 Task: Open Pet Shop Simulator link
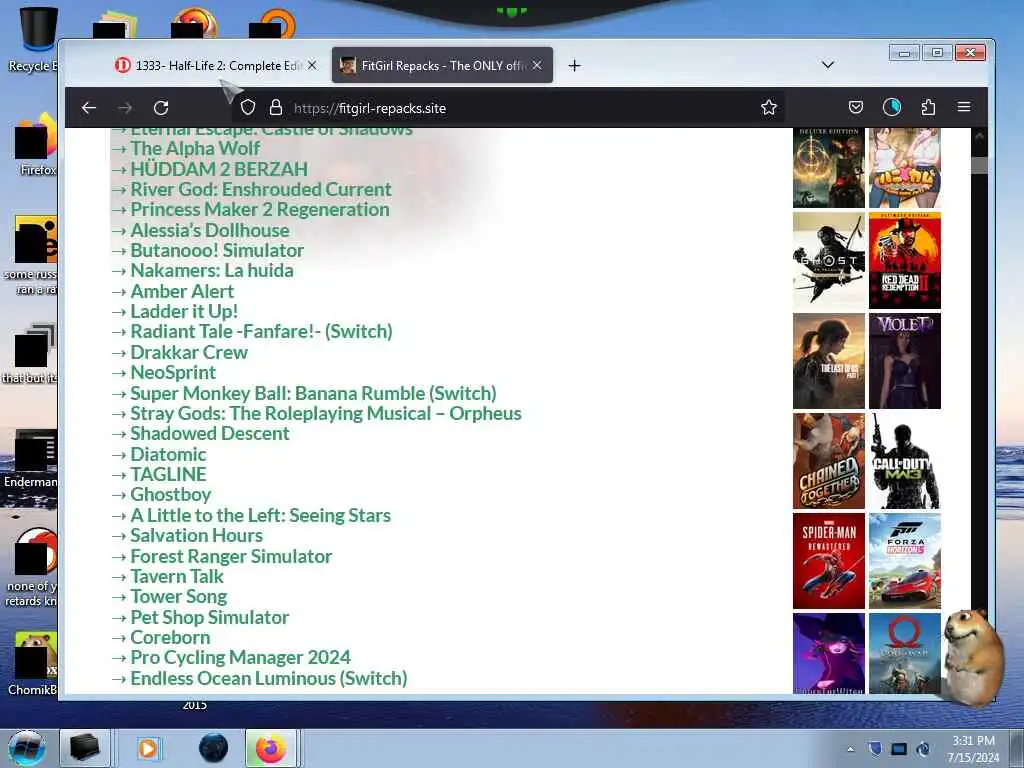click(209, 617)
